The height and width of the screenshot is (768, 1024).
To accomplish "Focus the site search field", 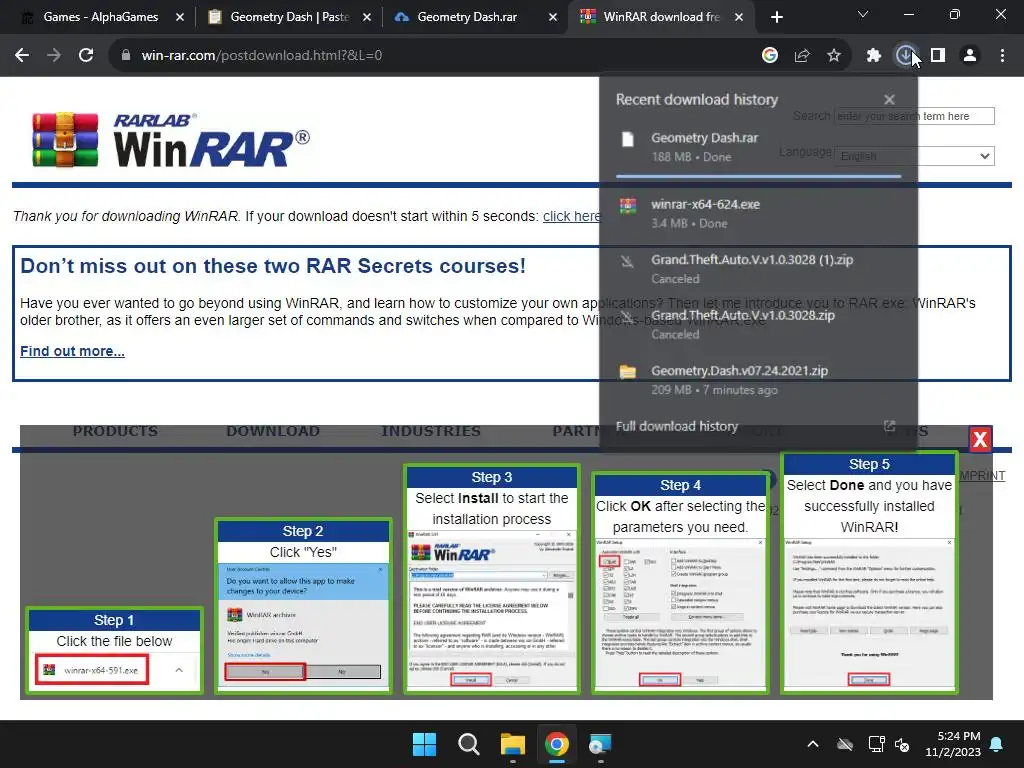I will tap(914, 116).
